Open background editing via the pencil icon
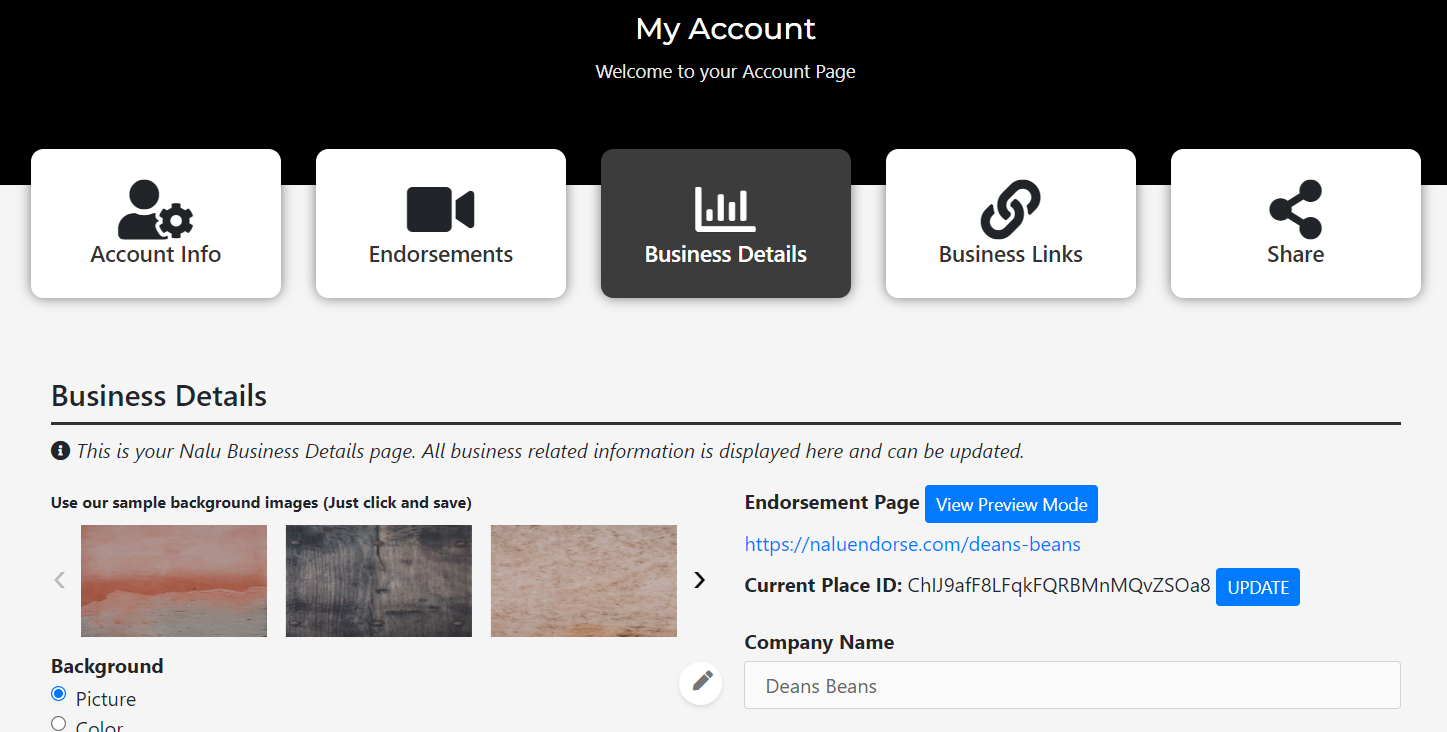Viewport: 1447px width, 732px height. (700, 682)
